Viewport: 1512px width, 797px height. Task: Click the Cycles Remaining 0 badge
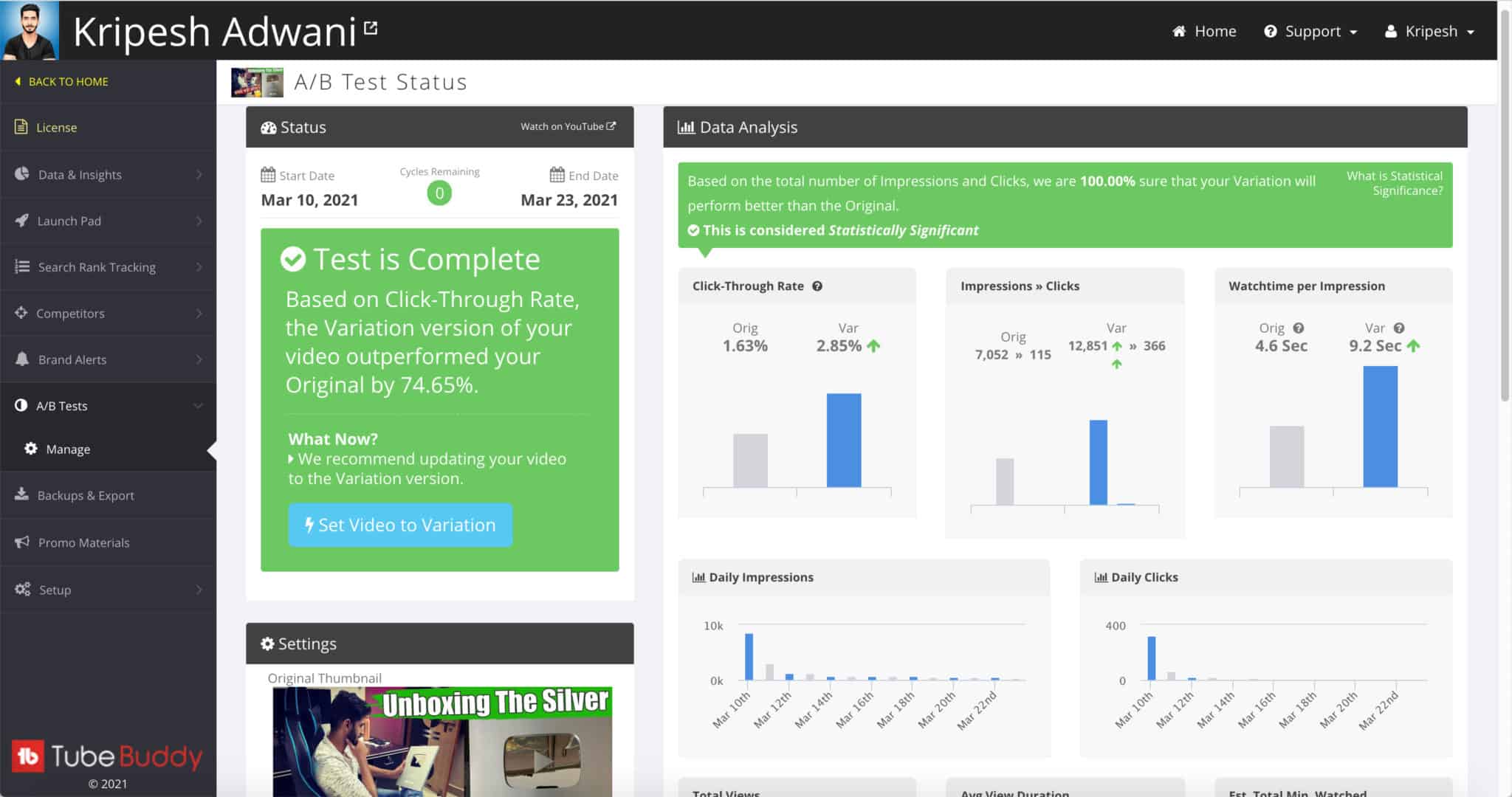[439, 193]
